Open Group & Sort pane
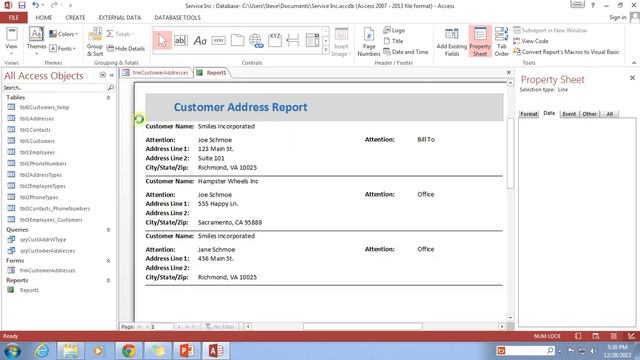Image resolution: width=640 pixels, height=360 pixels. pyautogui.click(x=95, y=42)
